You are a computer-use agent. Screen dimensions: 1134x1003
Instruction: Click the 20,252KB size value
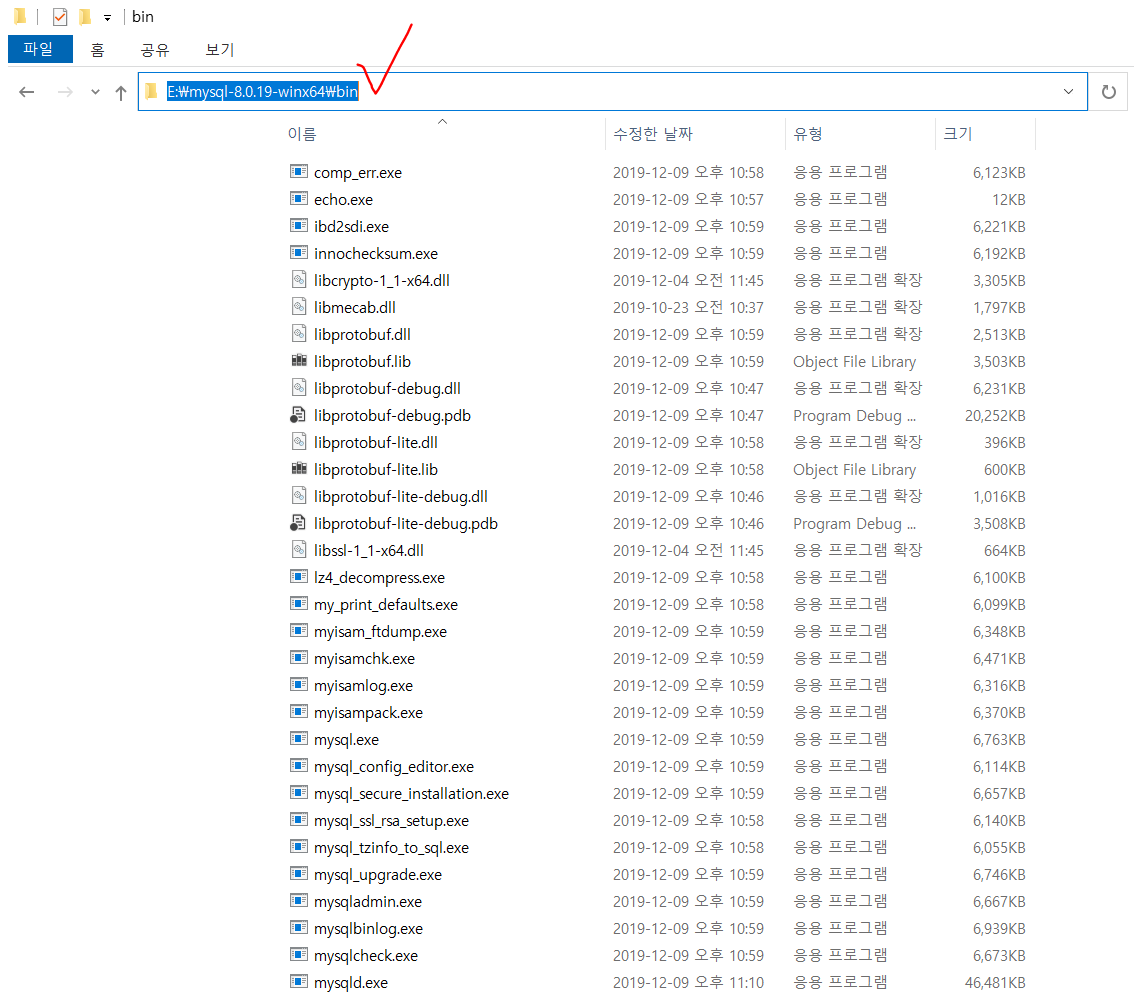pyautogui.click(x=995, y=415)
